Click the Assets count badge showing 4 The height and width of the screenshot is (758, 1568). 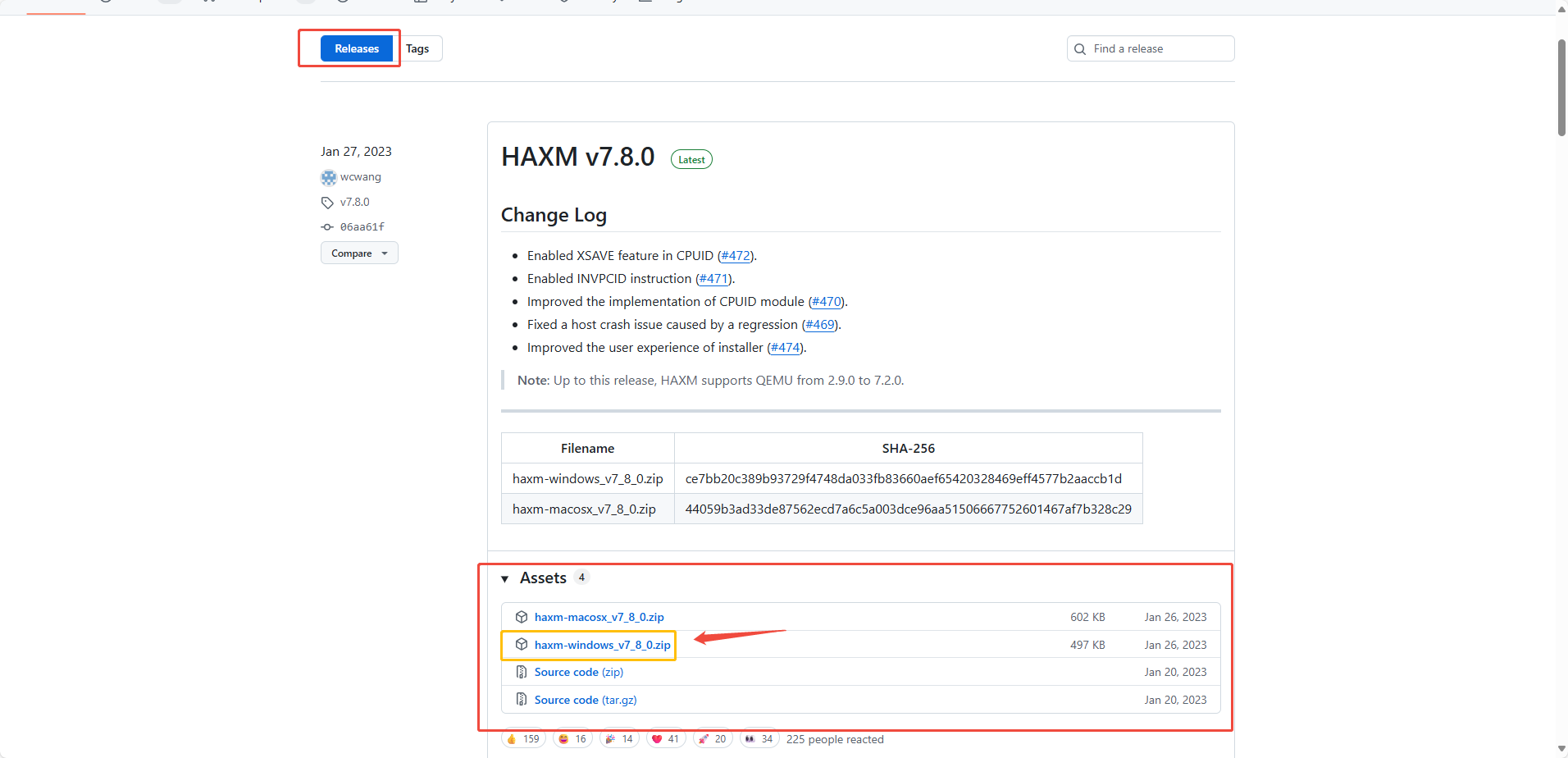[x=581, y=578]
